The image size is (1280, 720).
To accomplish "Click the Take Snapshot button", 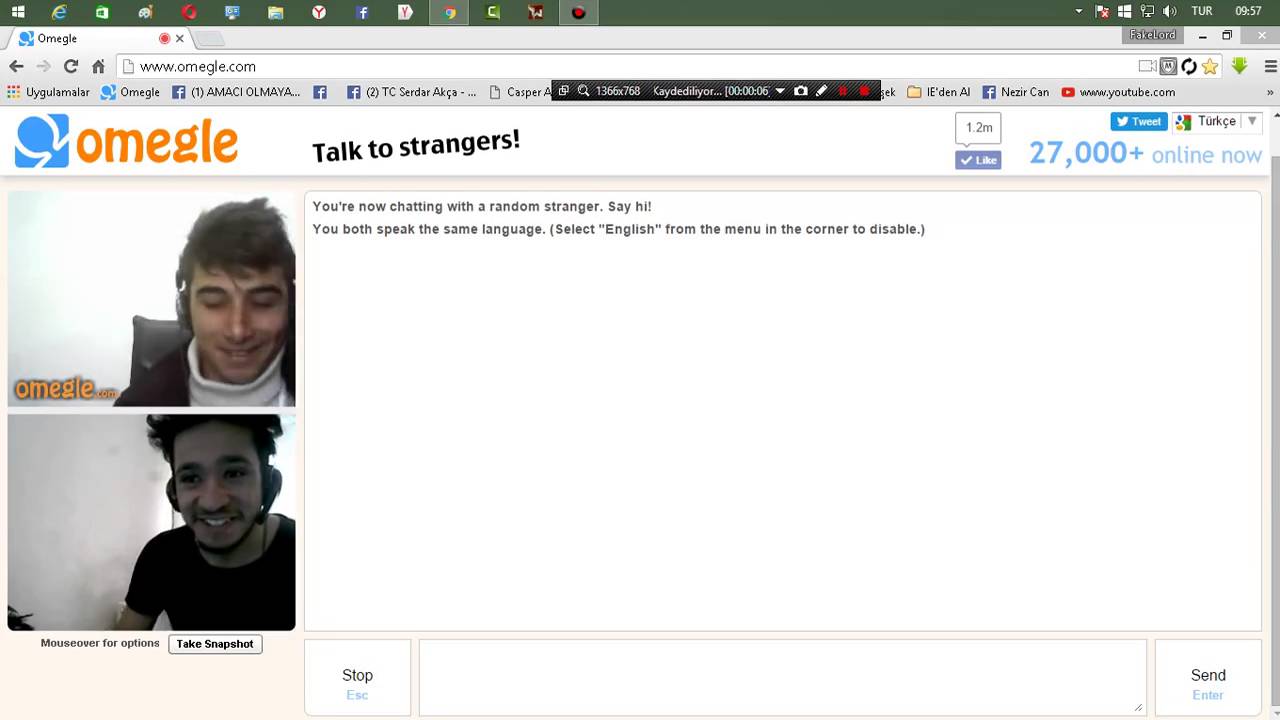I will coord(215,644).
